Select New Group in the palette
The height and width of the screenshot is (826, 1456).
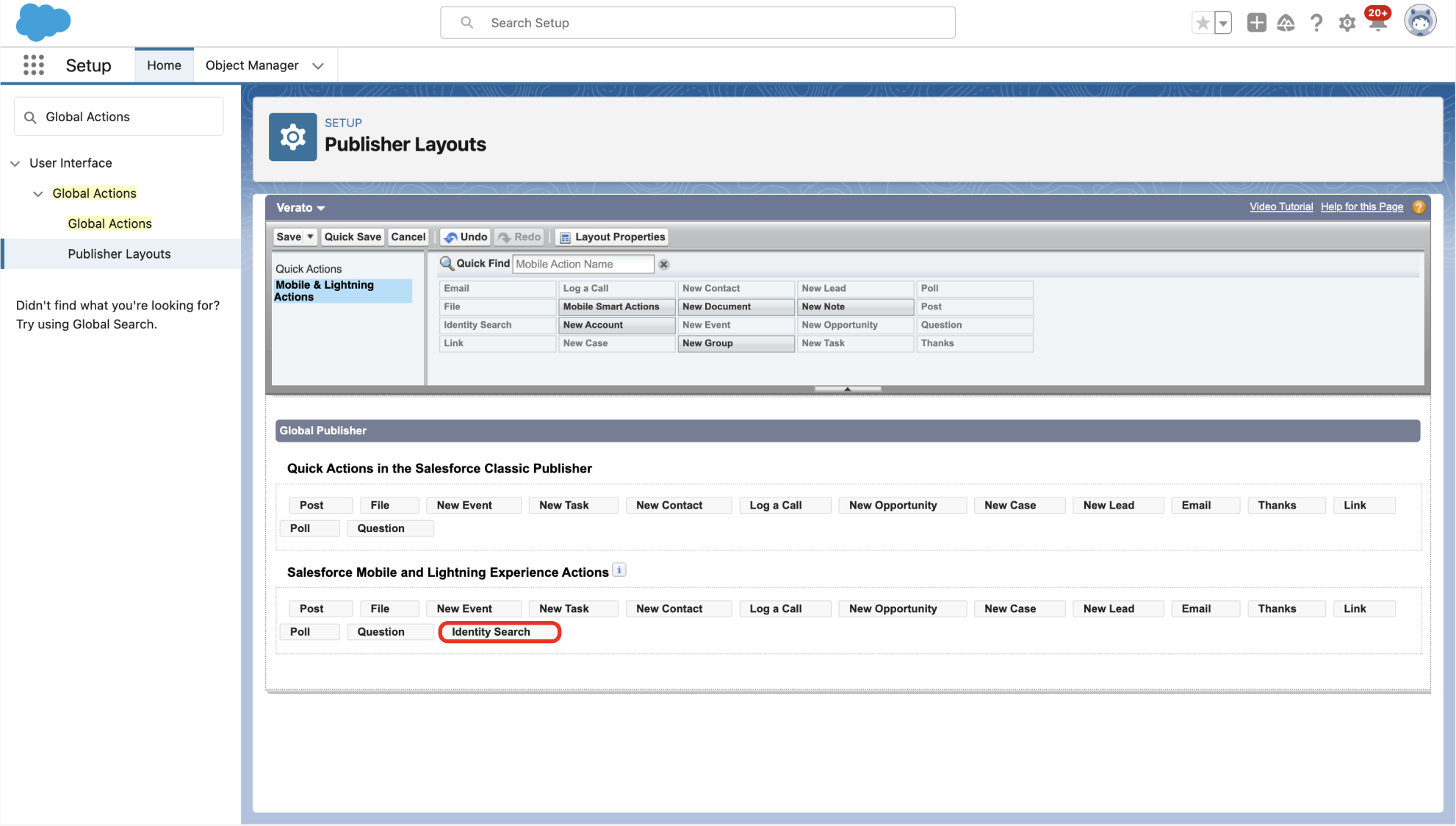736,344
